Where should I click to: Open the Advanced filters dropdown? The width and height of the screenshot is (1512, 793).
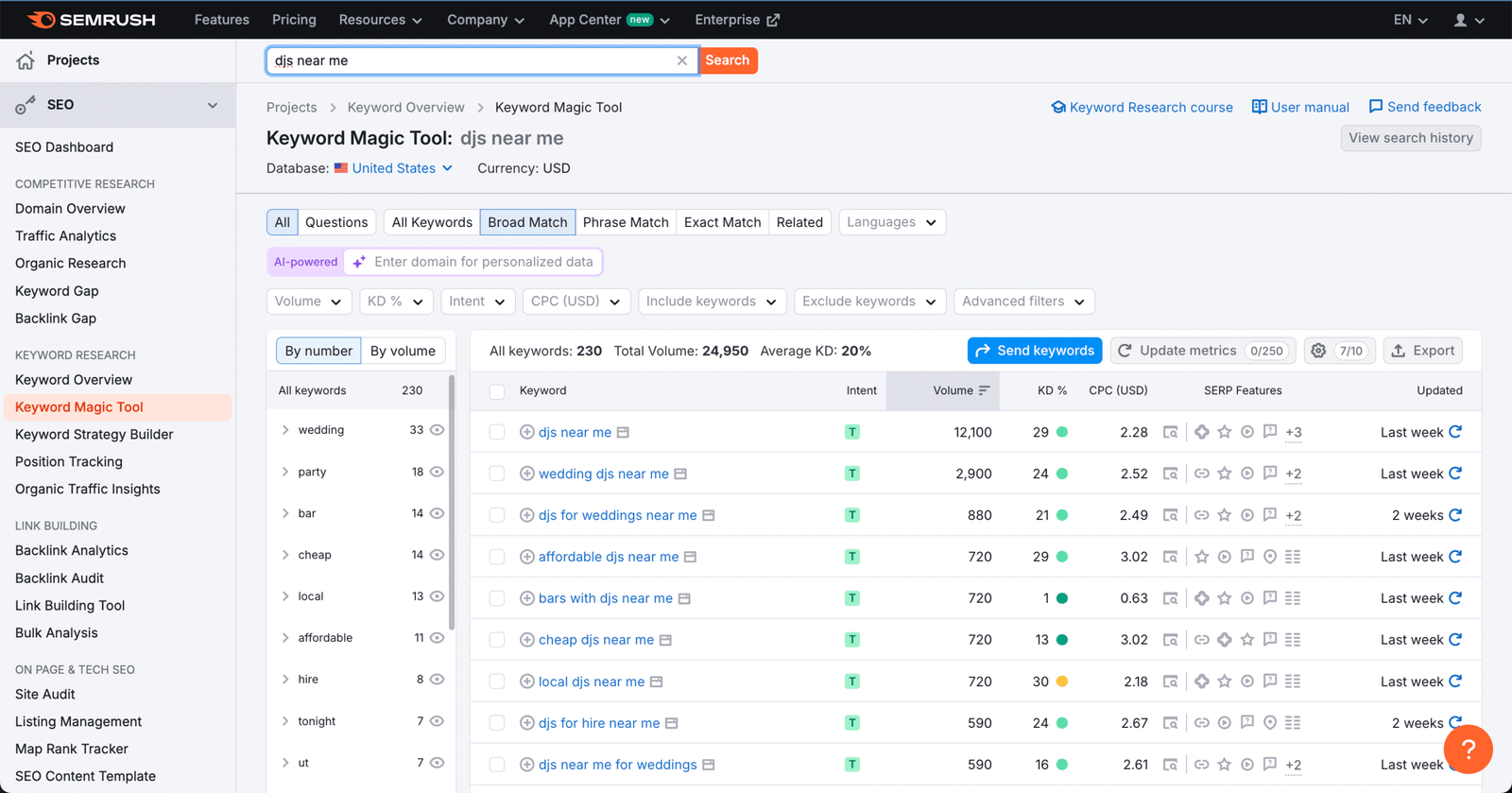(x=1024, y=302)
